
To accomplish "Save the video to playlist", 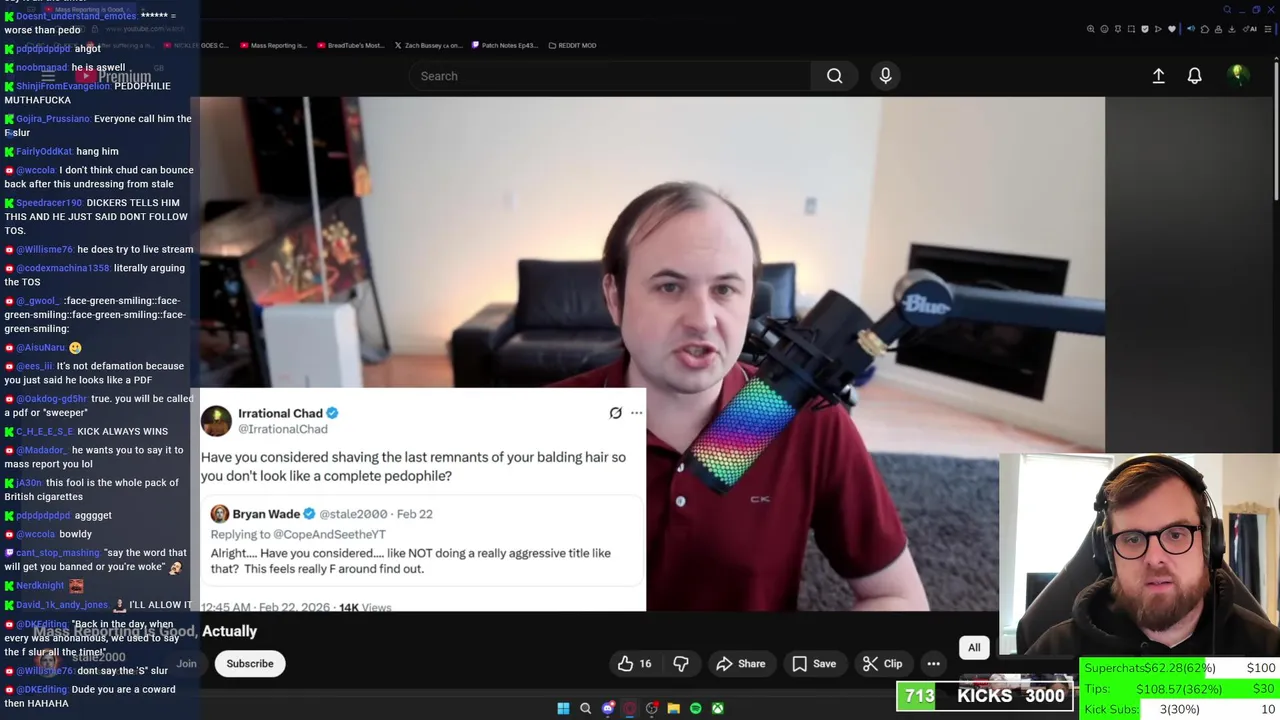I will tap(814, 664).
